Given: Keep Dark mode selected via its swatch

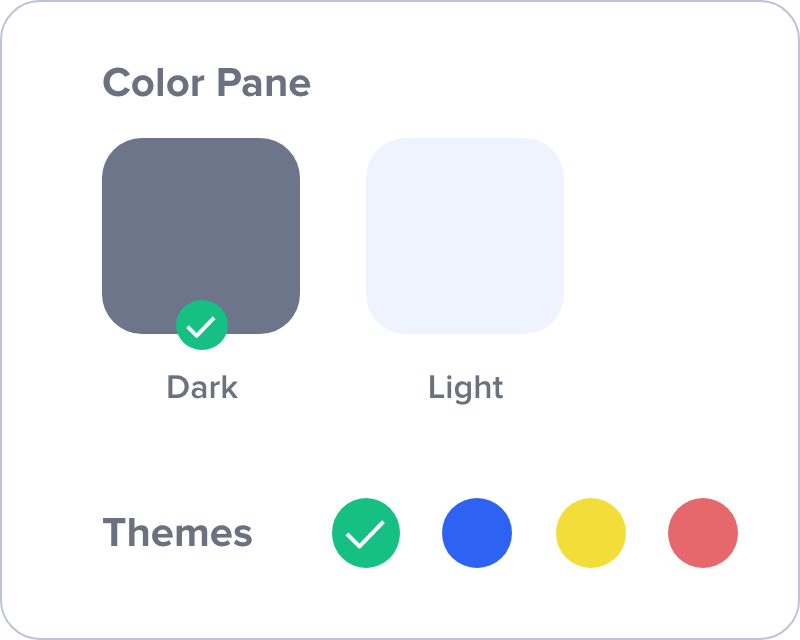Looking at the screenshot, I should tap(201, 225).
